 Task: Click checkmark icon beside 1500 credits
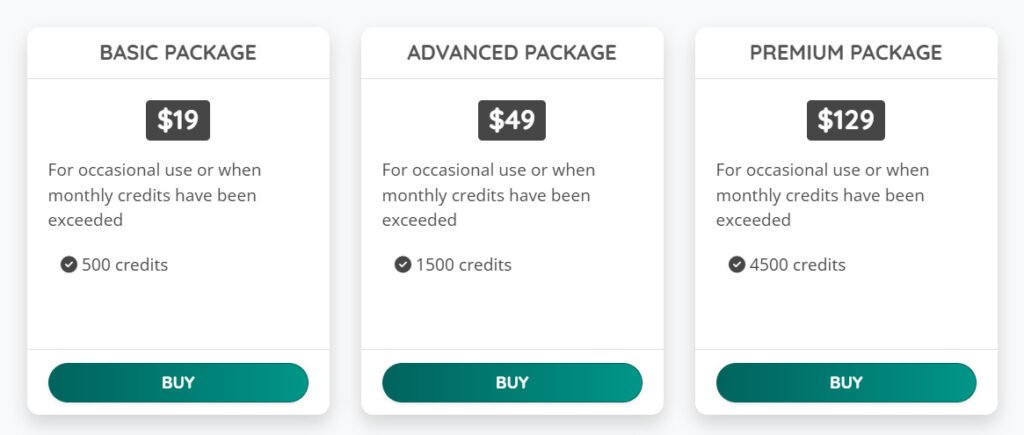click(403, 265)
